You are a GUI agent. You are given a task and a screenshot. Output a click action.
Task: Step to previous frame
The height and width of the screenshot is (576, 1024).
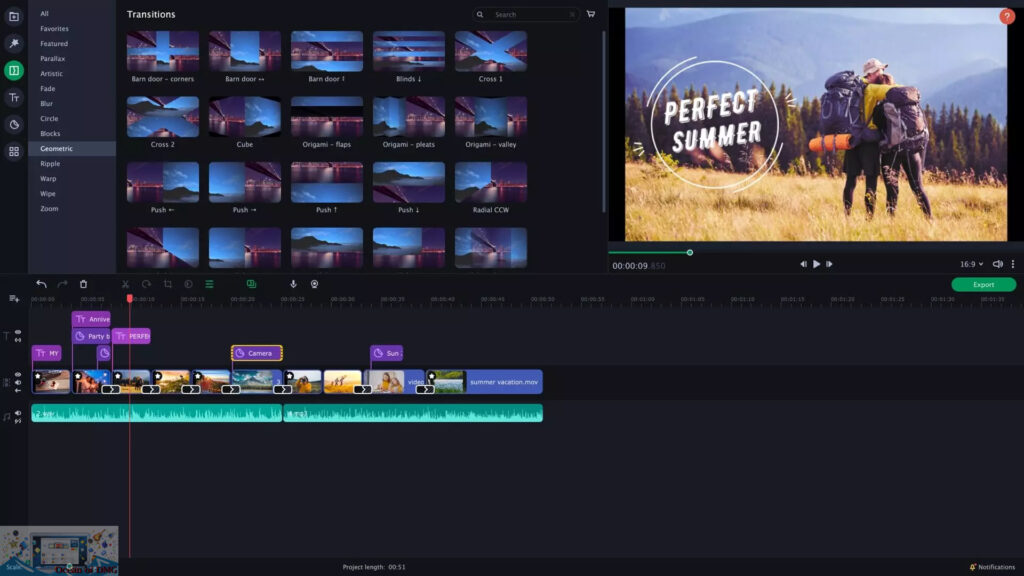pyautogui.click(x=803, y=264)
